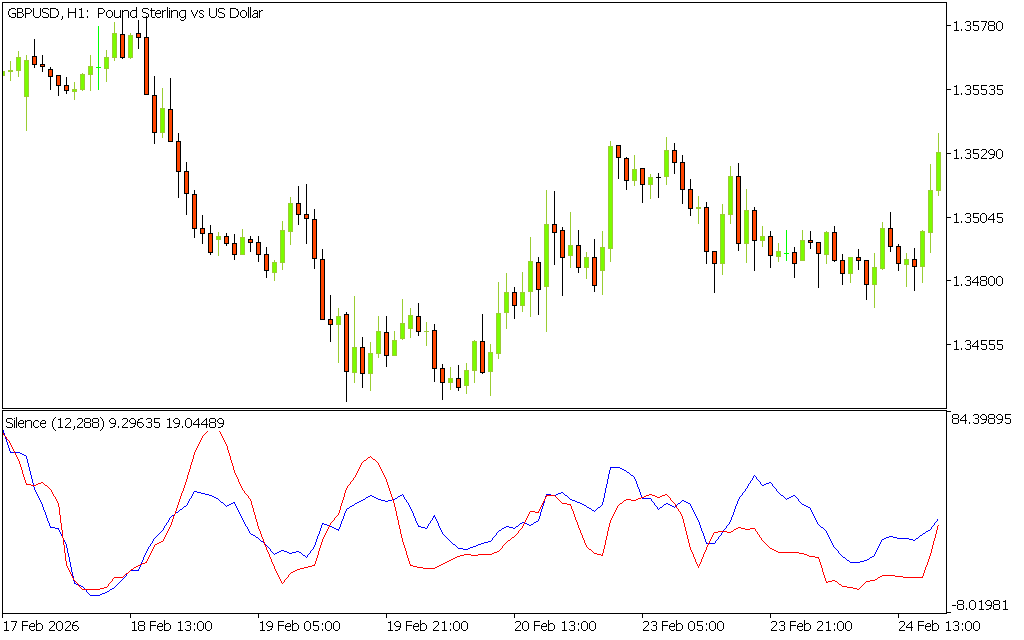Select the 1.35290 price axis label
The width and height of the screenshot is (1024, 640).
tap(979, 154)
